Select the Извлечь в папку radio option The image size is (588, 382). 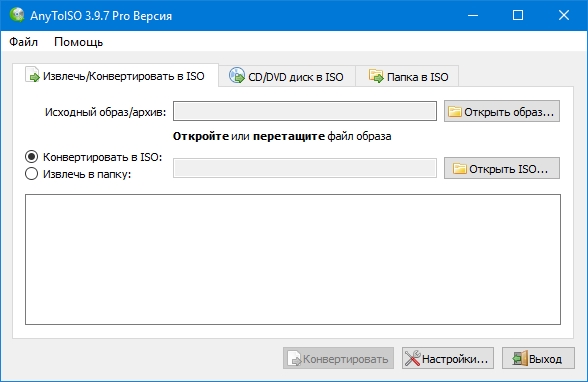pyautogui.click(x=32, y=174)
